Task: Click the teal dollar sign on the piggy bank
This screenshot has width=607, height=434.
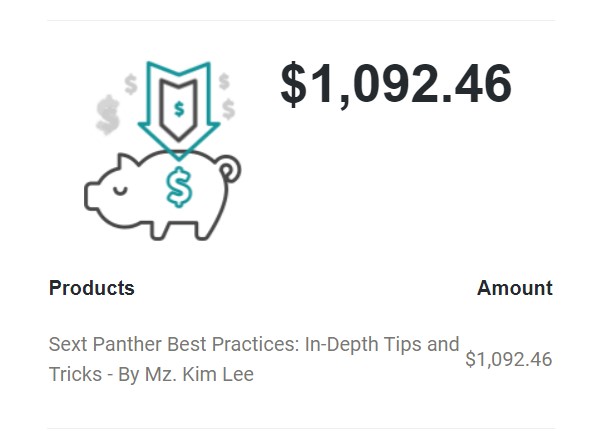Action: (x=179, y=187)
